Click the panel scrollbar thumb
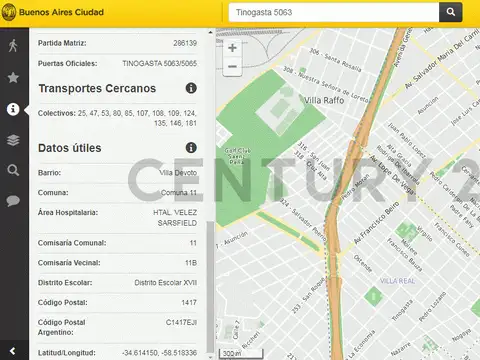Screen dimensions: 480x360 [210, 287]
